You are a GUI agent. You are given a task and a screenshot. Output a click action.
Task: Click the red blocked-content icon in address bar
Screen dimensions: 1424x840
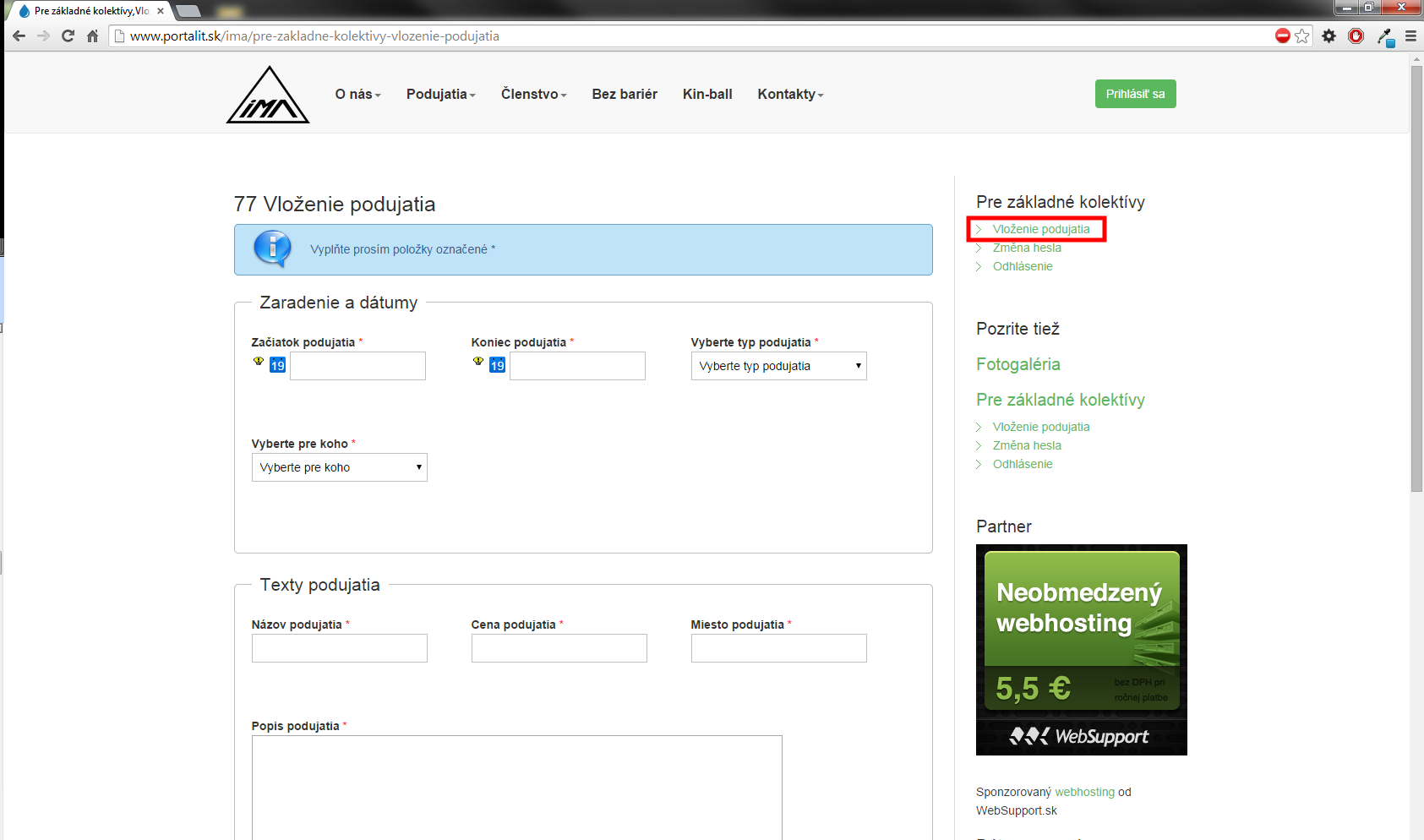pos(1283,35)
